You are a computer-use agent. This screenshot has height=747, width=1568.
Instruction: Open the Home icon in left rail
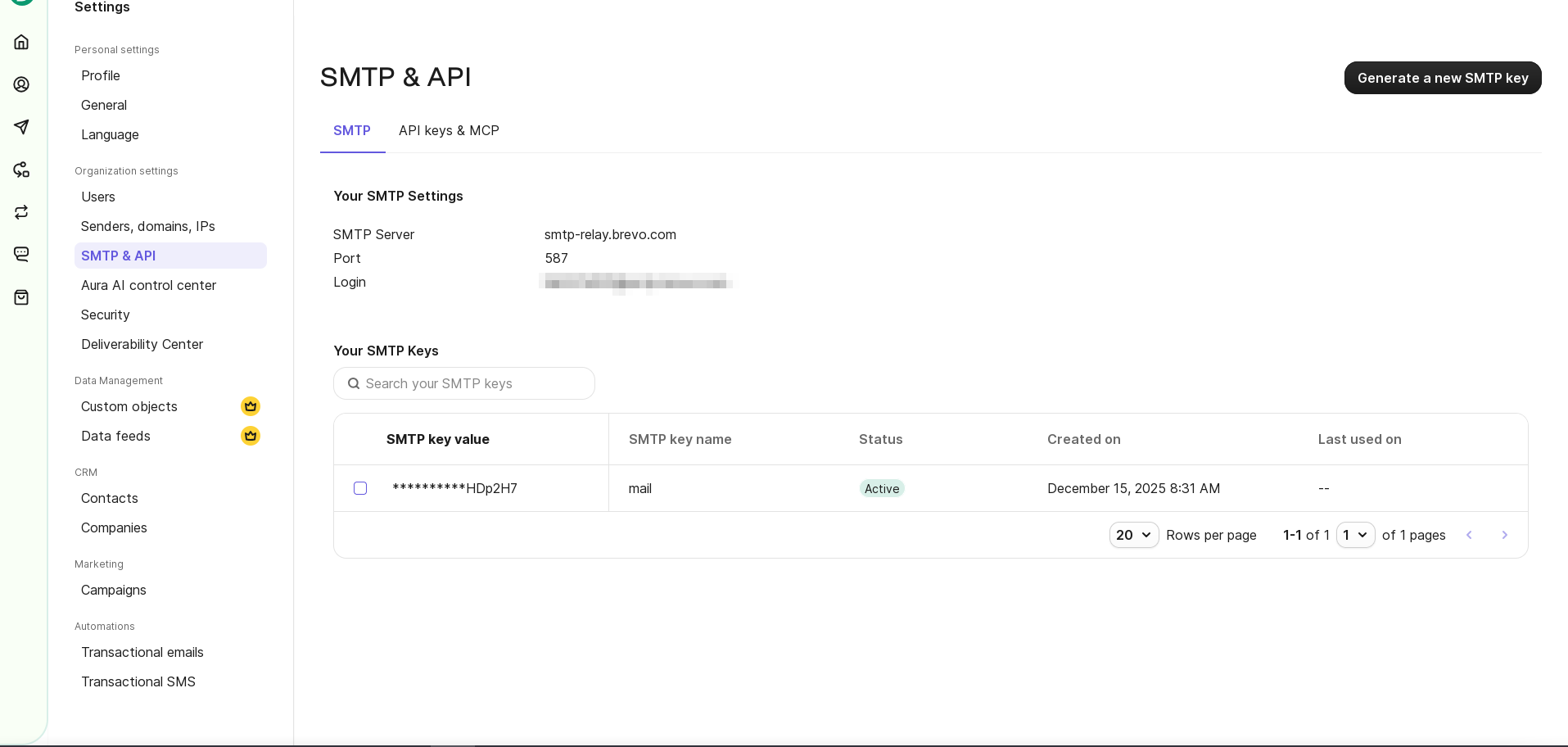pos(21,42)
